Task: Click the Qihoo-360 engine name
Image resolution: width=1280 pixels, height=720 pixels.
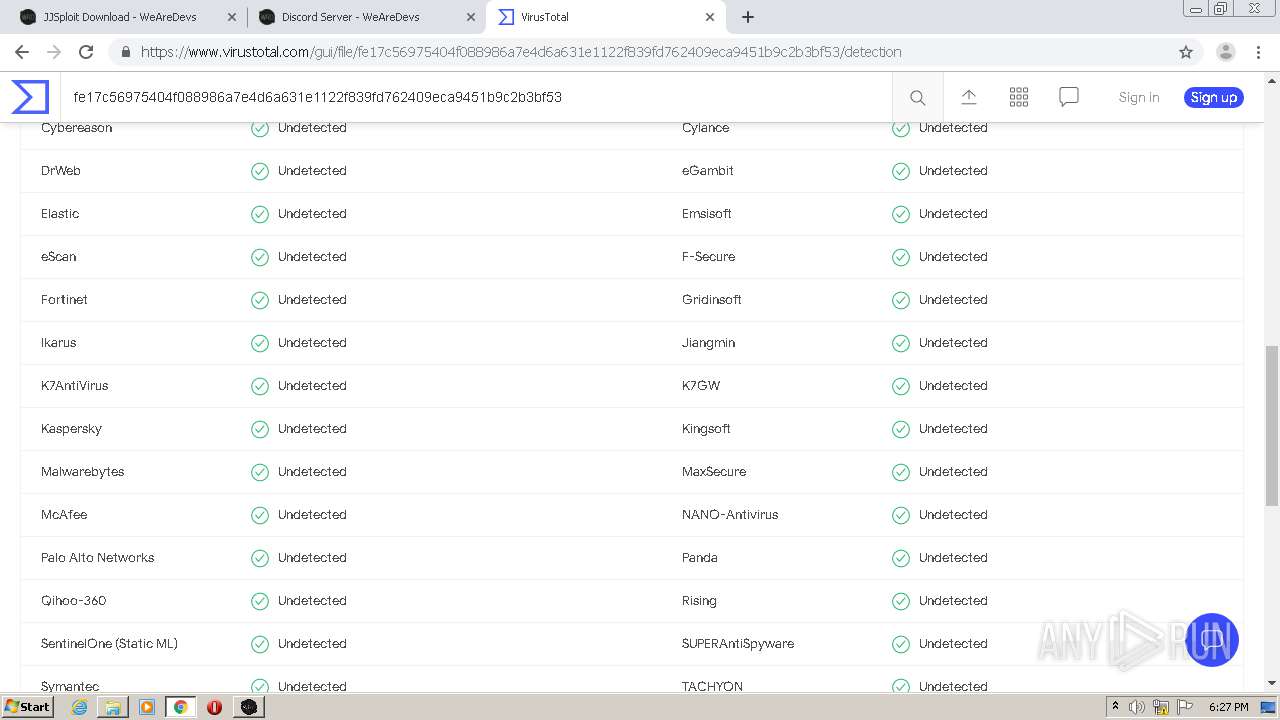Action: 73,600
